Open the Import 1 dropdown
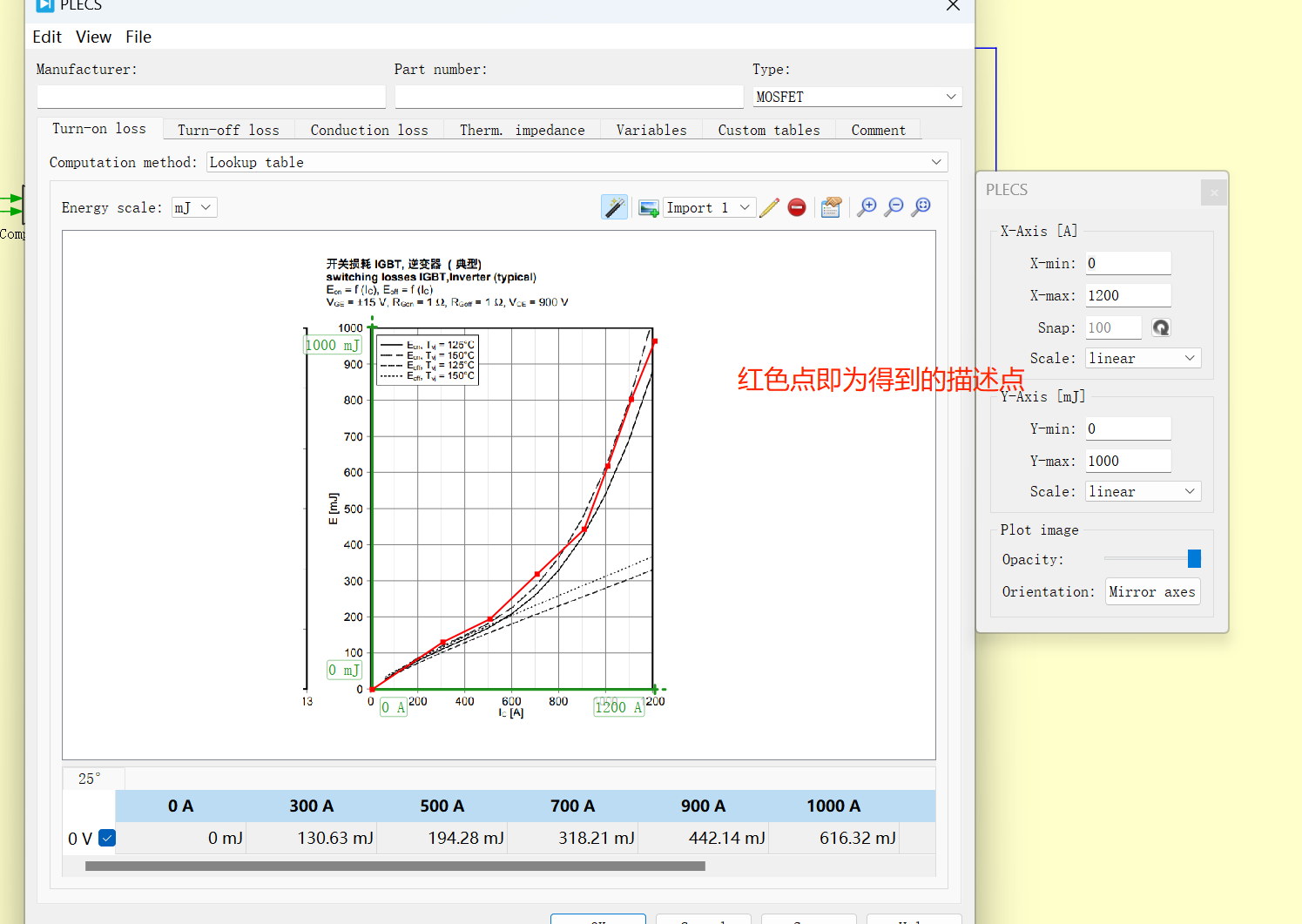Image resolution: width=1302 pixels, height=924 pixels. point(708,207)
